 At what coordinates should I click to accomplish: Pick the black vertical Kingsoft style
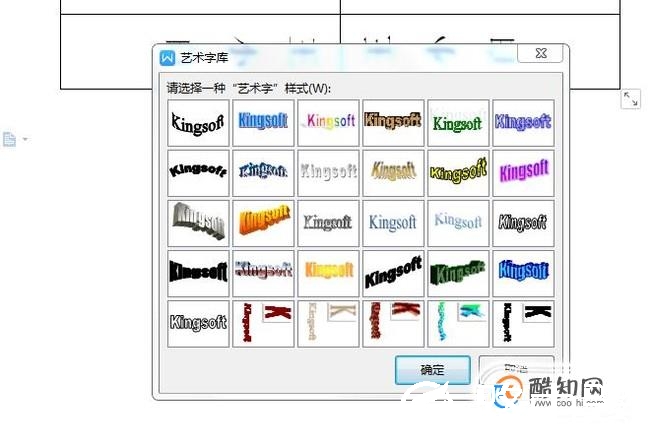pyautogui.click(x=524, y=324)
